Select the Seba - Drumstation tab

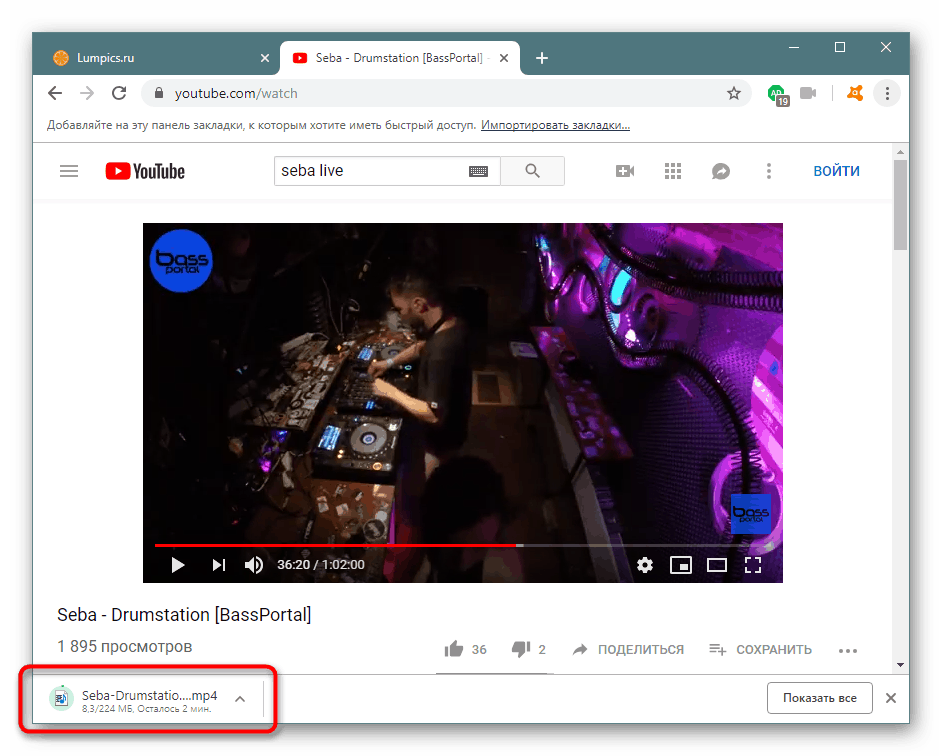tap(400, 58)
